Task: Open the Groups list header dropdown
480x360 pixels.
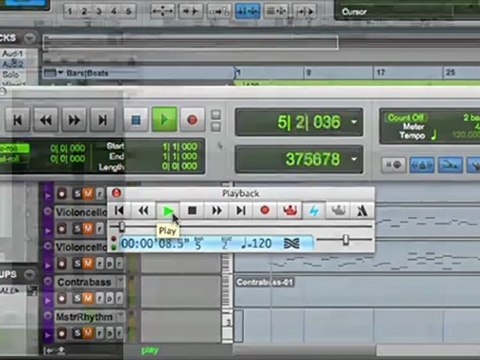Action: (30, 274)
